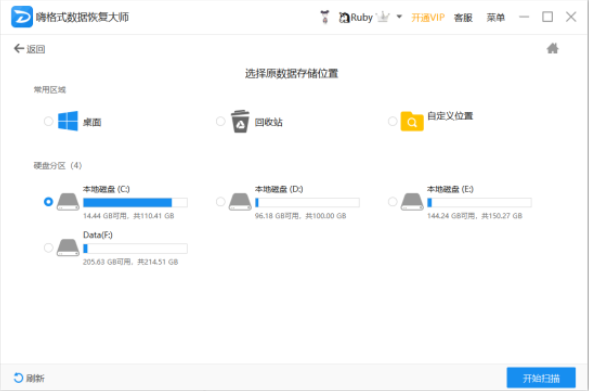
Task: Click the Data(F:) usage bar
Action: pyautogui.click(x=135, y=249)
